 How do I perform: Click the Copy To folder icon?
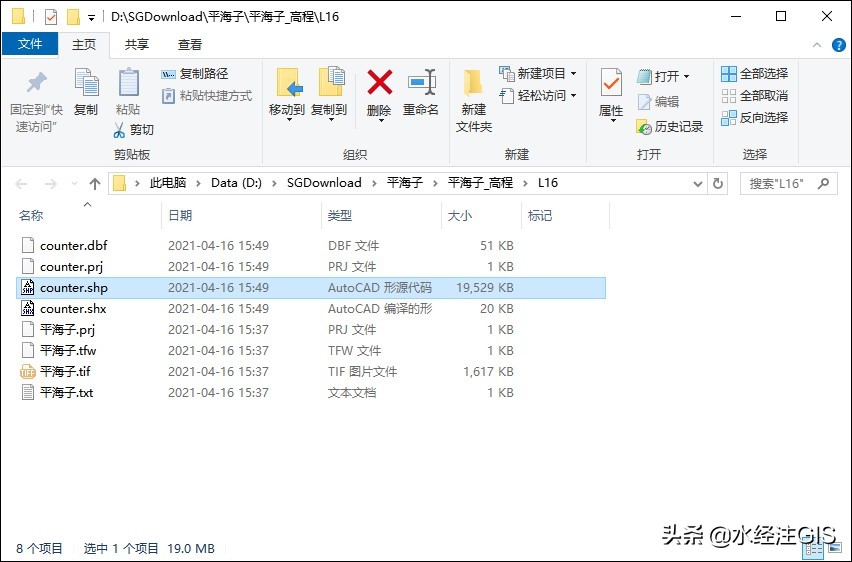pyautogui.click(x=330, y=83)
